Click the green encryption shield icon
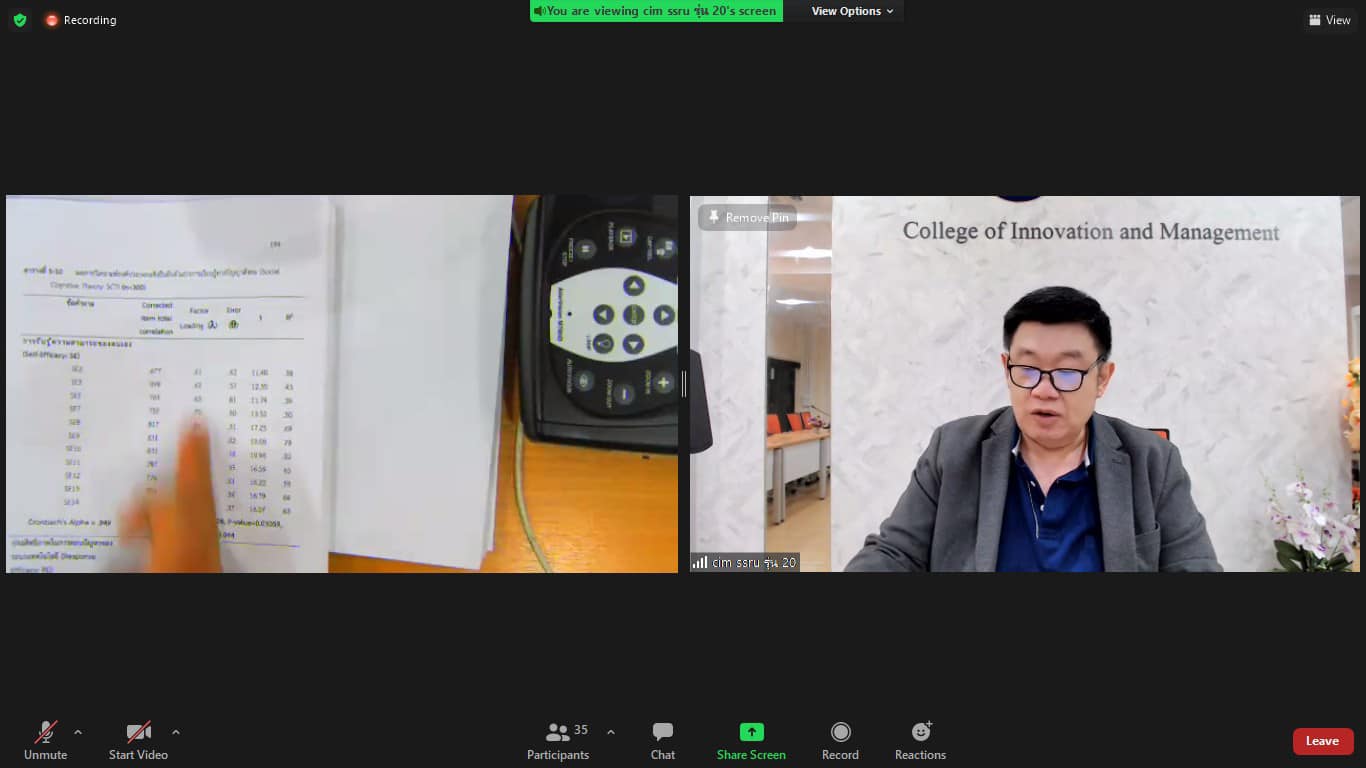1366x768 pixels. tap(20, 20)
